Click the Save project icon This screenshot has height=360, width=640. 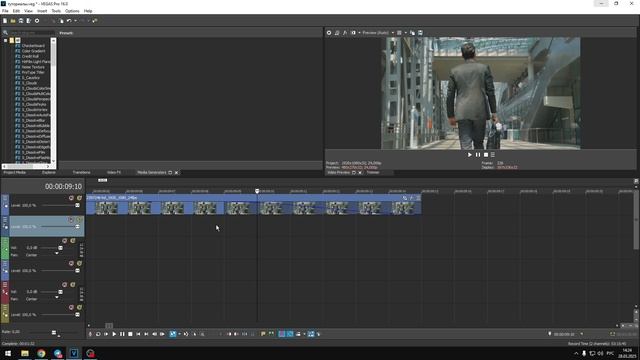[21, 21]
